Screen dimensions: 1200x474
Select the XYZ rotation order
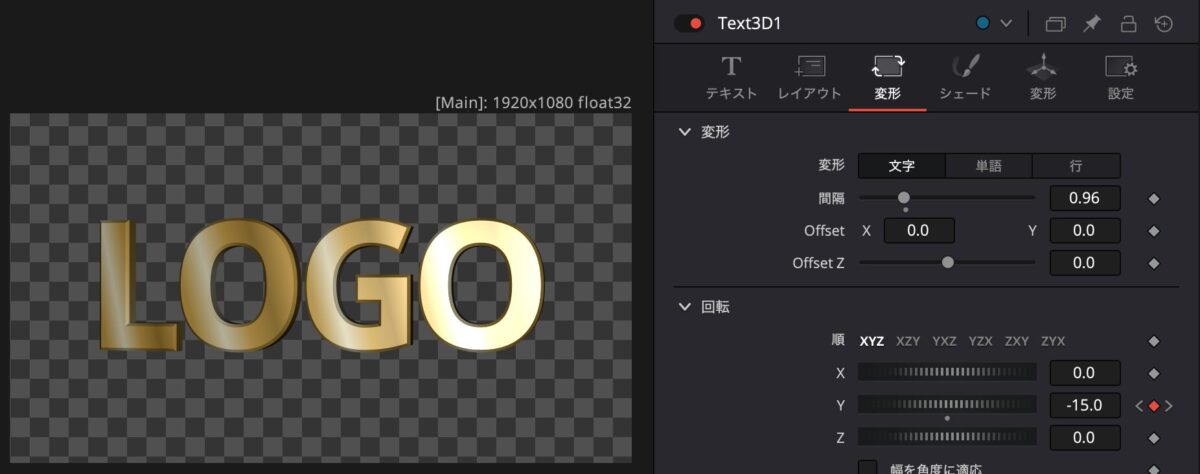(872, 341)
